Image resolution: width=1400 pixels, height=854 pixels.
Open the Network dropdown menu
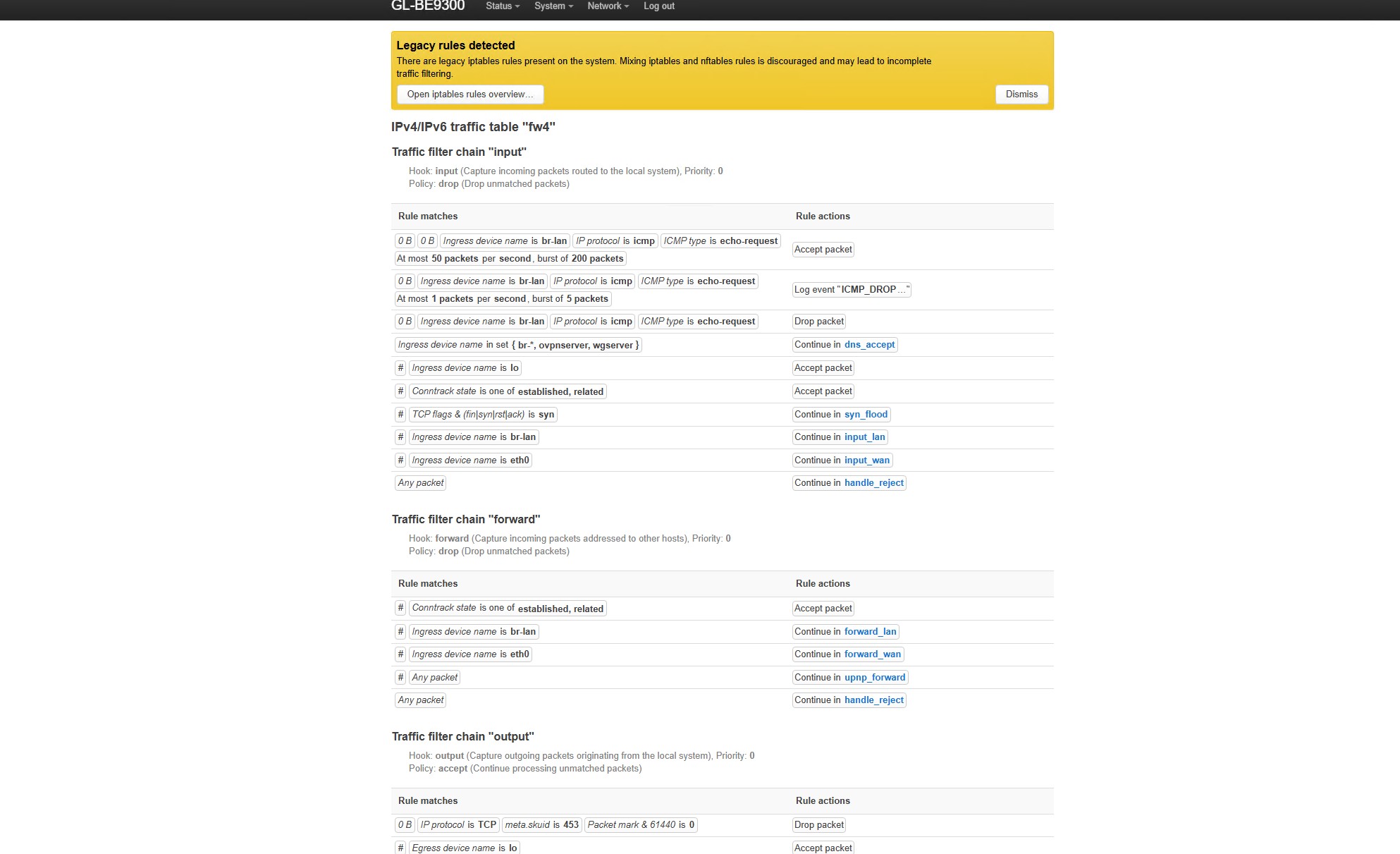pos(608,6)
